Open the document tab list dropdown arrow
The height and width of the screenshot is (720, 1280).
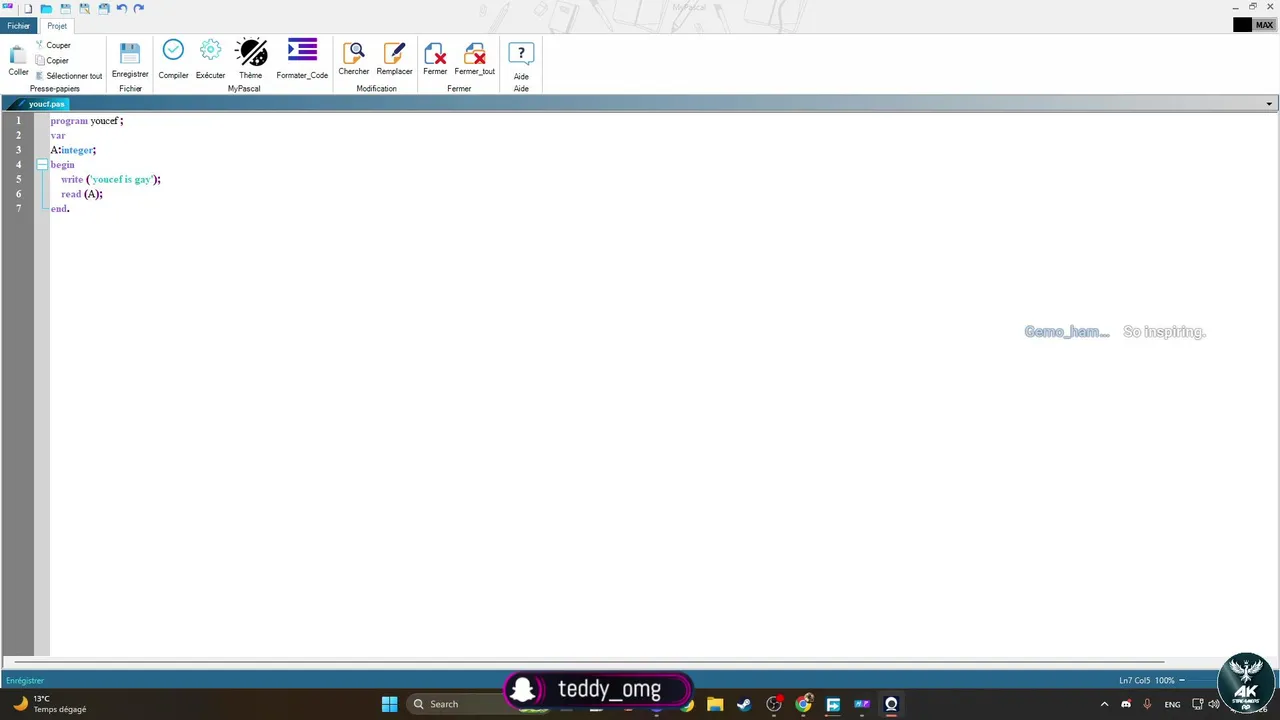click(1269, 104)
